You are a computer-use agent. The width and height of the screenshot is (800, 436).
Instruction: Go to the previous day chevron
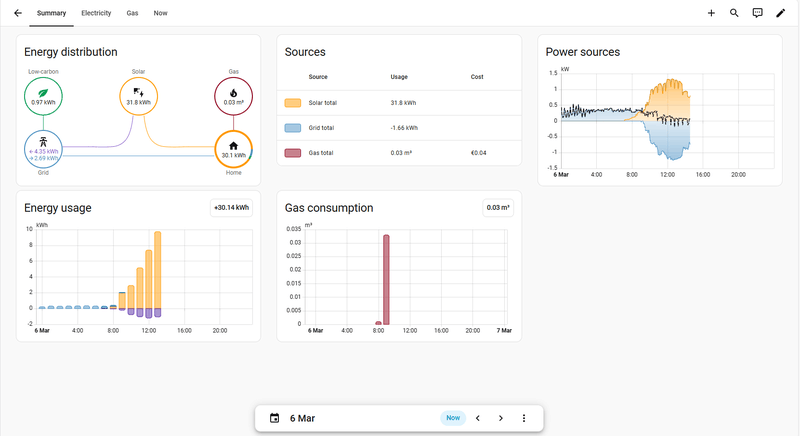click(x=478, y=418)
